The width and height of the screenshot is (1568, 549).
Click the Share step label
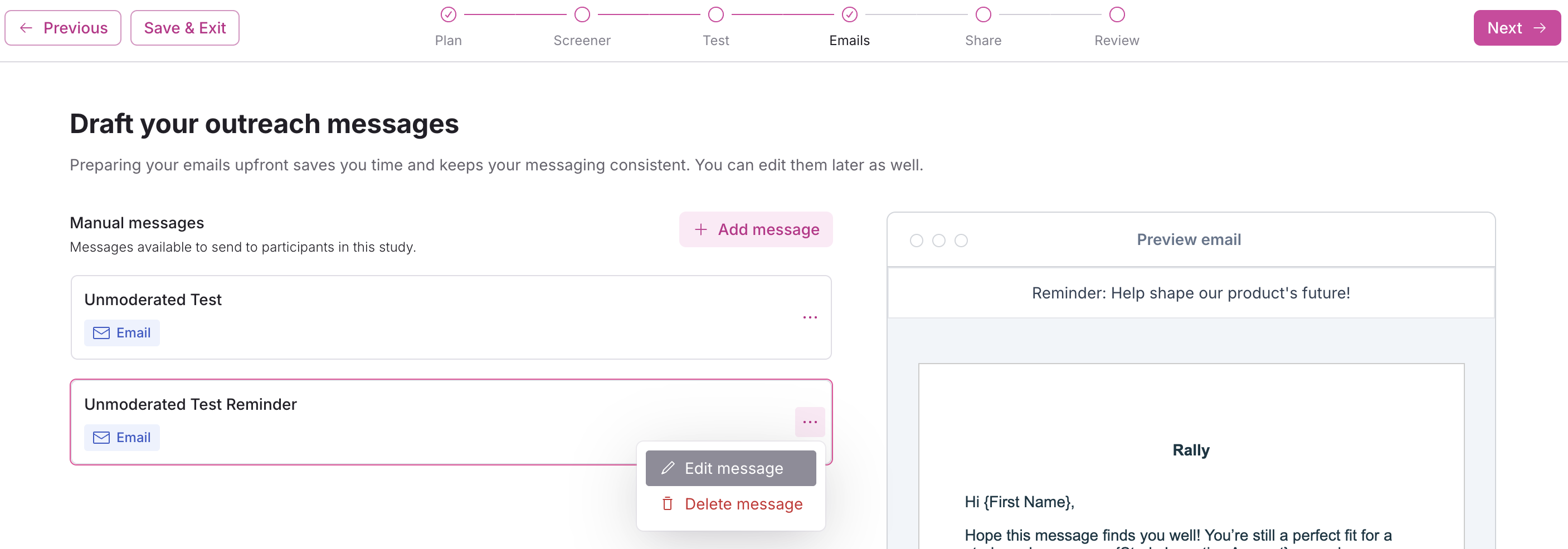tap(983, 41)
